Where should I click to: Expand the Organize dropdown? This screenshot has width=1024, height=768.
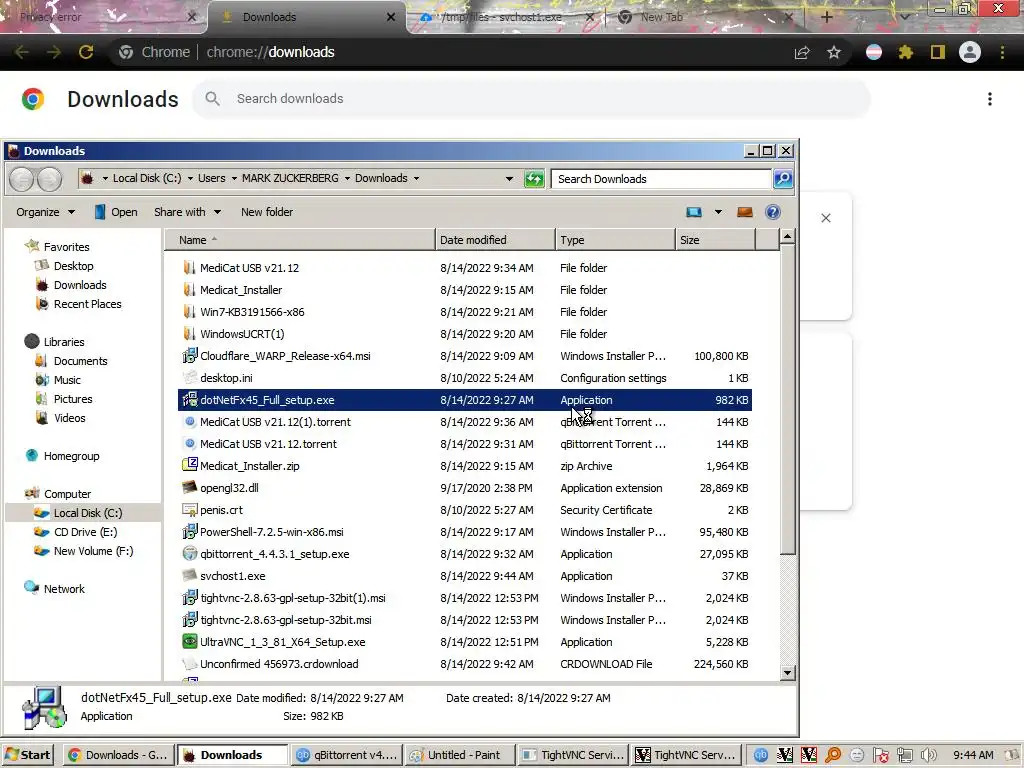[46, 212]
